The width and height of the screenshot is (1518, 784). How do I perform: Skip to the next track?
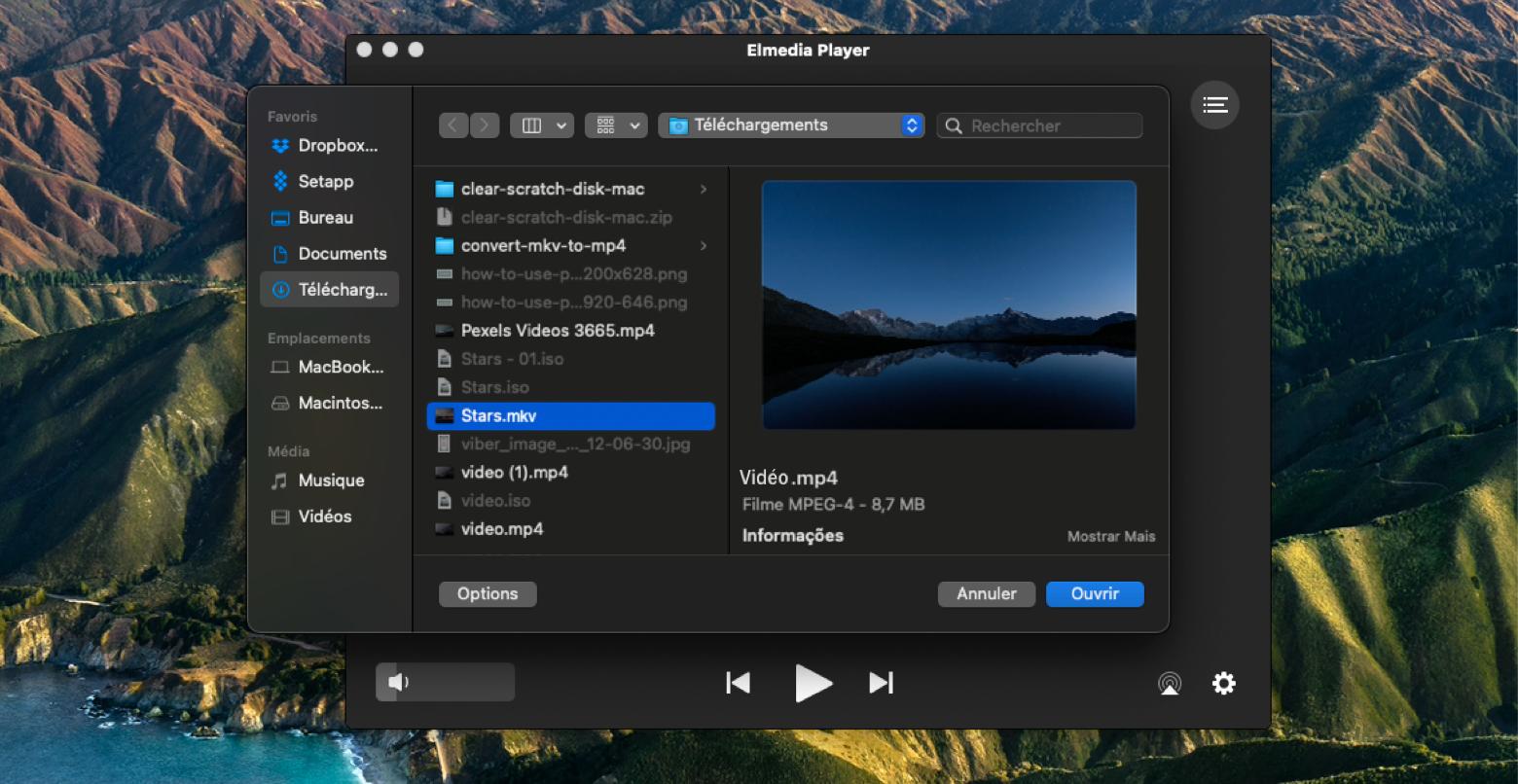pos(881,683)
